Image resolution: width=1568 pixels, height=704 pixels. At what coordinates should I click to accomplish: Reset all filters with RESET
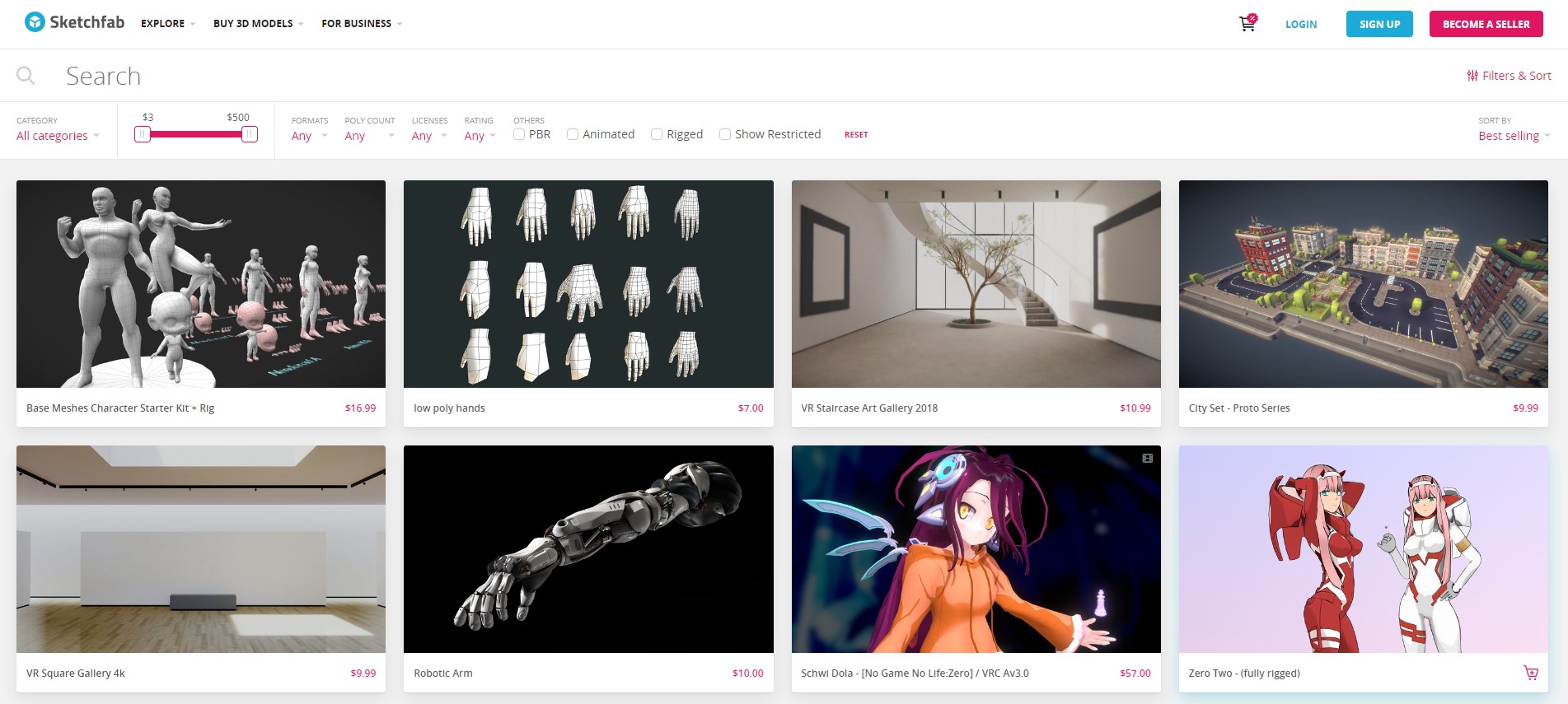[856, 134]
